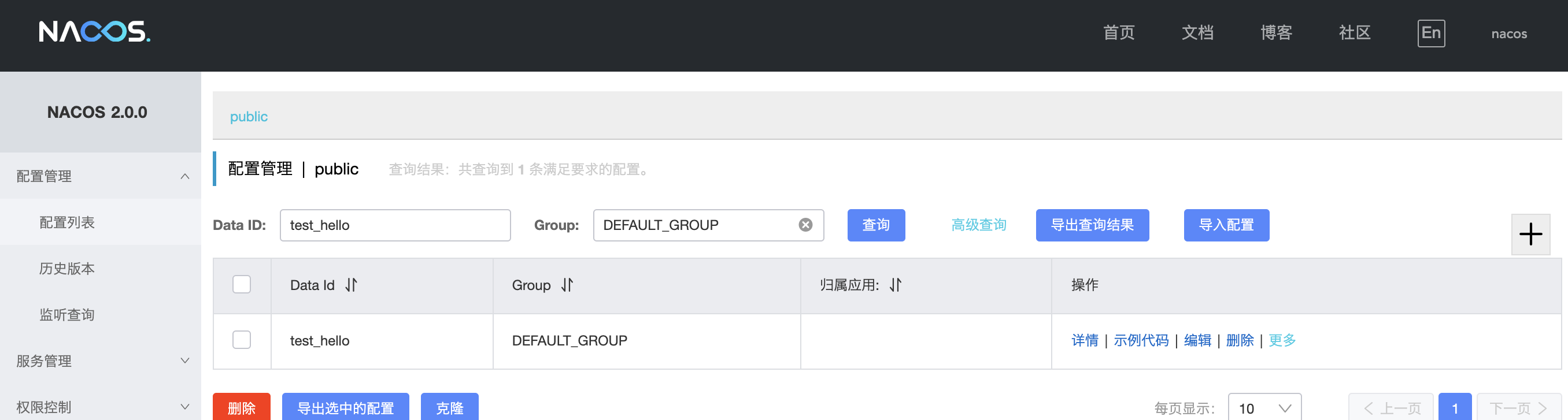Open the nacos user menu
This screenshot has height=420, width=1568.
tap(1508, 34)
